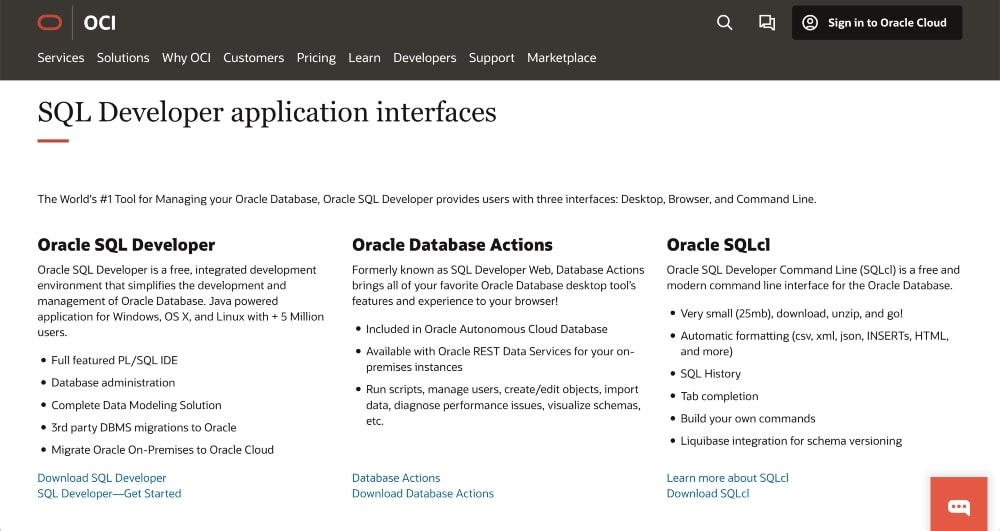Open the contact chat icon in header
Screen dimensions: 1000x531
(x=767, y=23)
